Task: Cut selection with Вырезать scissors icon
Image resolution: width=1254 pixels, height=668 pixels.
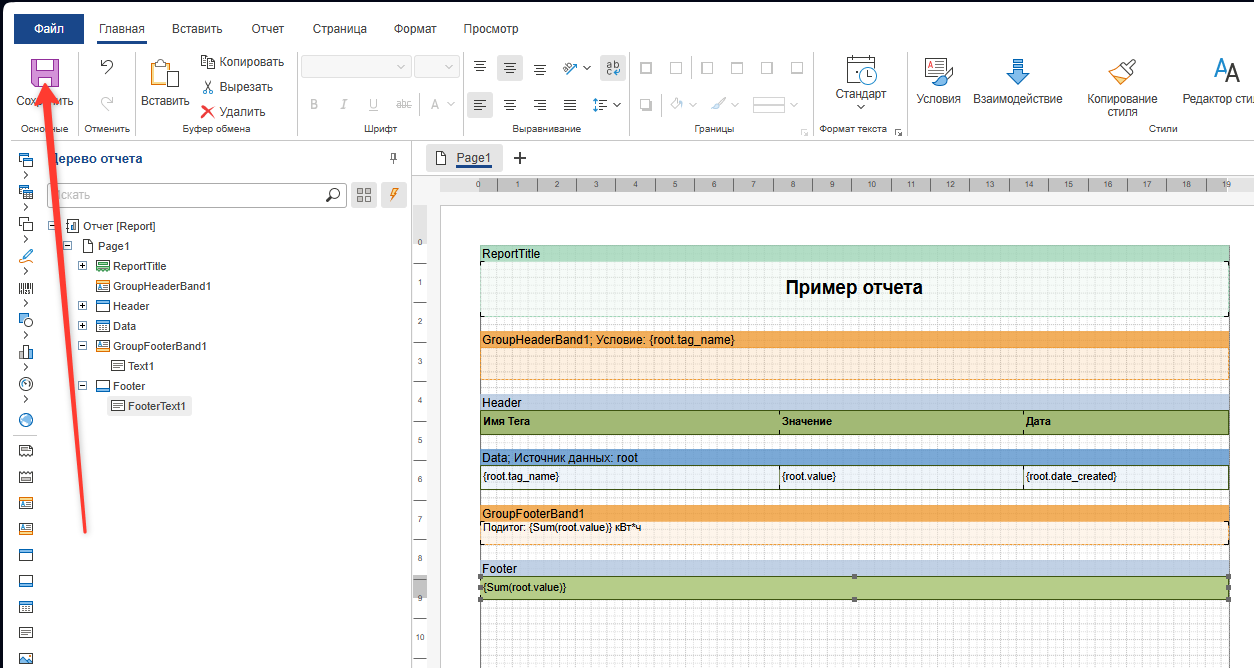Action: [236, 87]
